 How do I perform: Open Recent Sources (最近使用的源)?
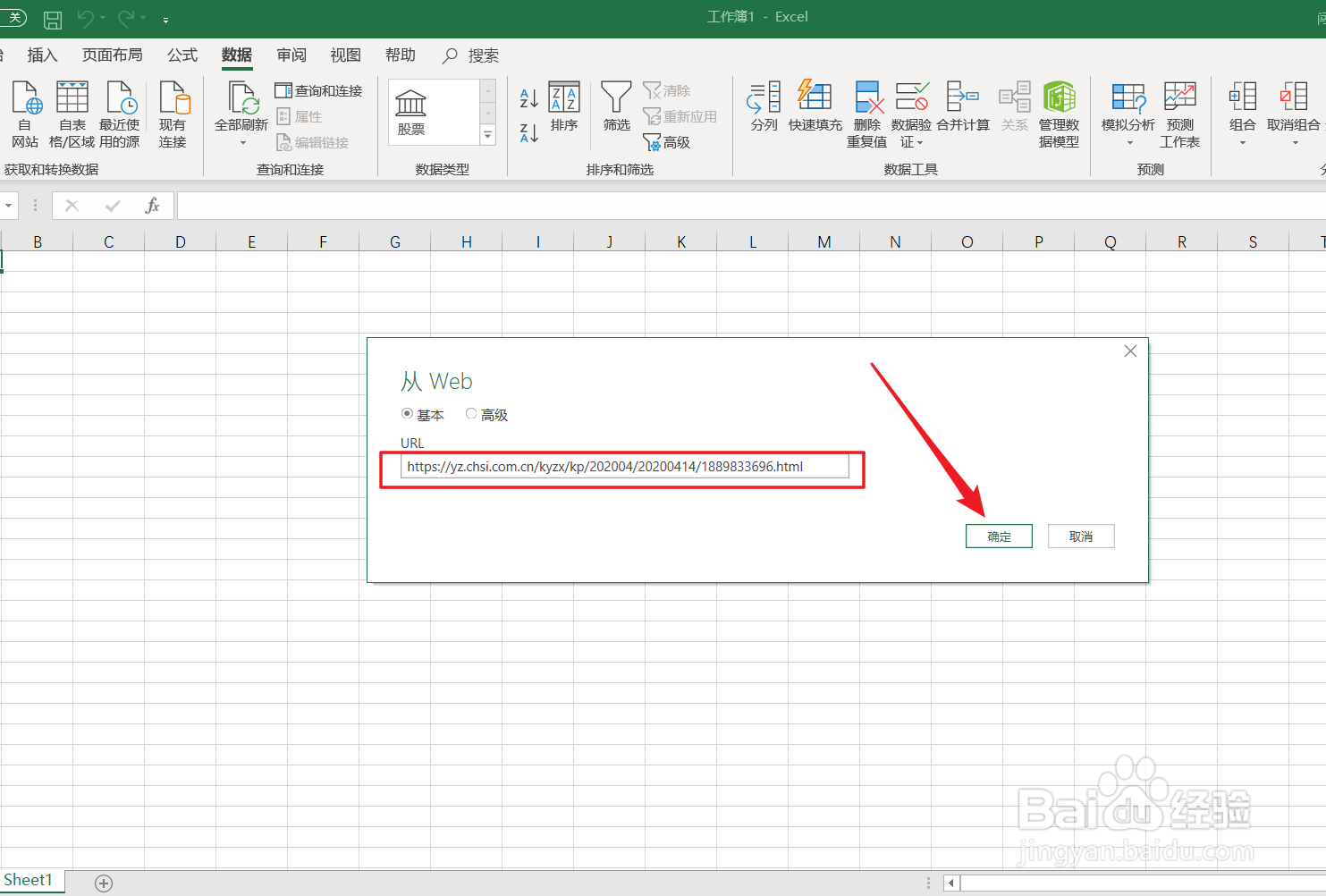click(x=119, y=114)
